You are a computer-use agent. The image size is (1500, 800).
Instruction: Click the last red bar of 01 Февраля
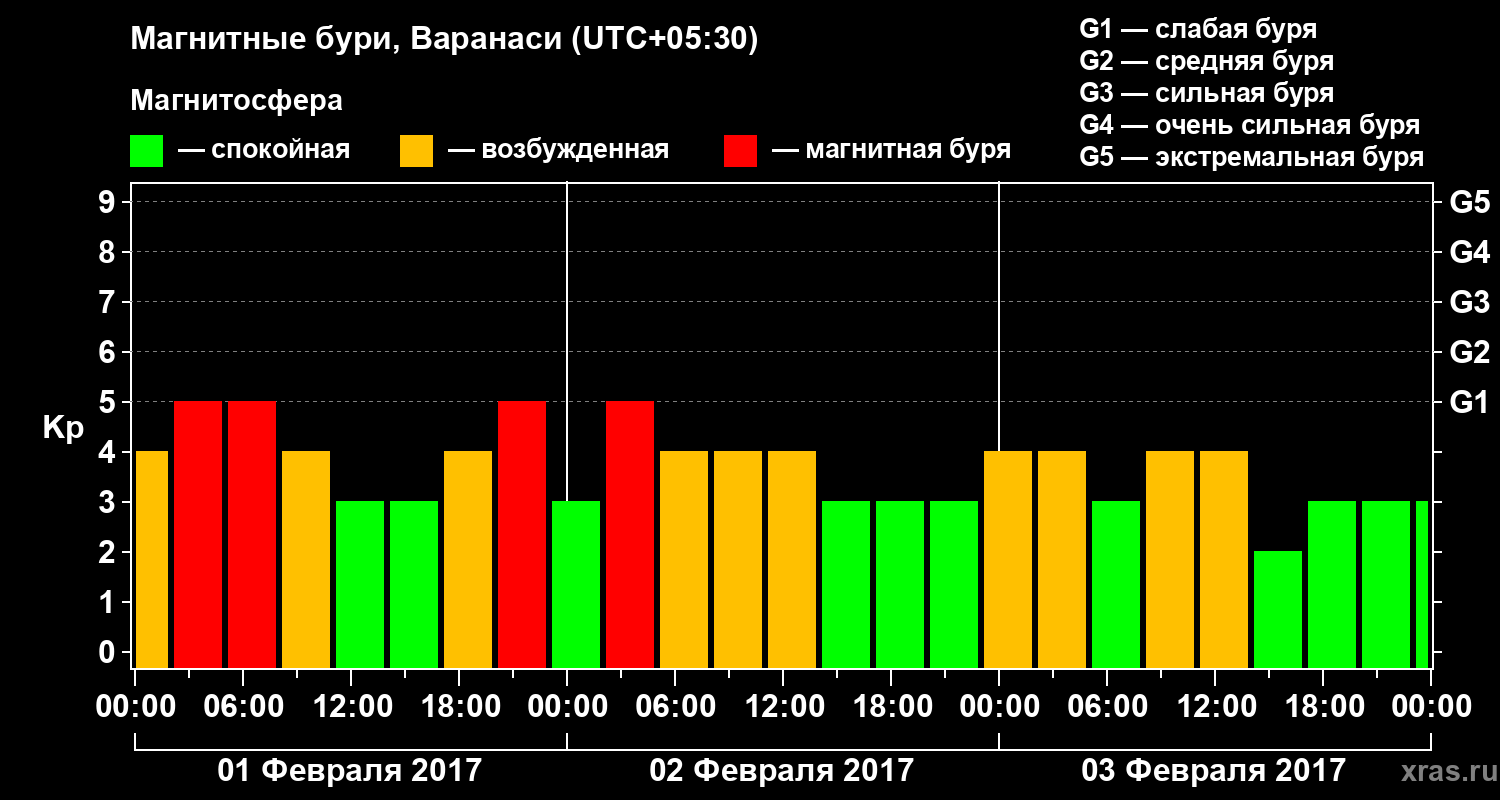(x=522, y=534)
